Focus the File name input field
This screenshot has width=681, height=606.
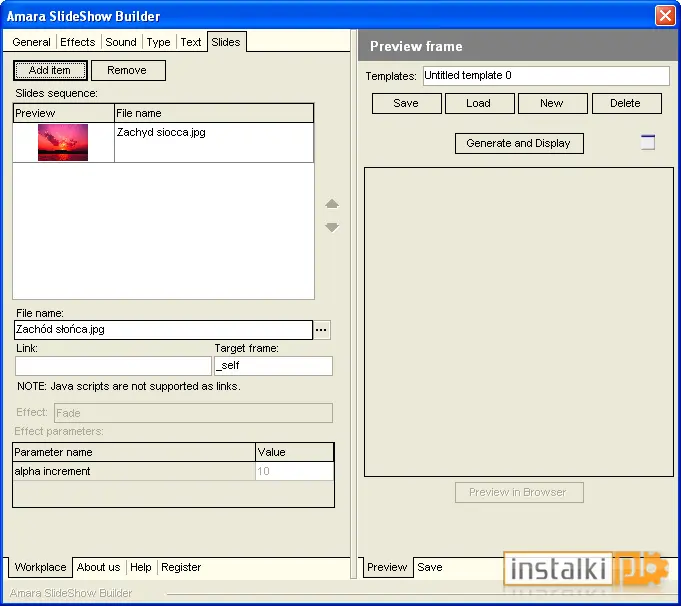click(x=163, y=330)
